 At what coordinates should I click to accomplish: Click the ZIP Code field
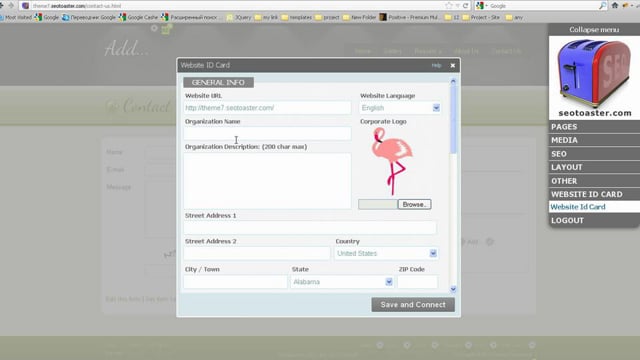[418, 282]
